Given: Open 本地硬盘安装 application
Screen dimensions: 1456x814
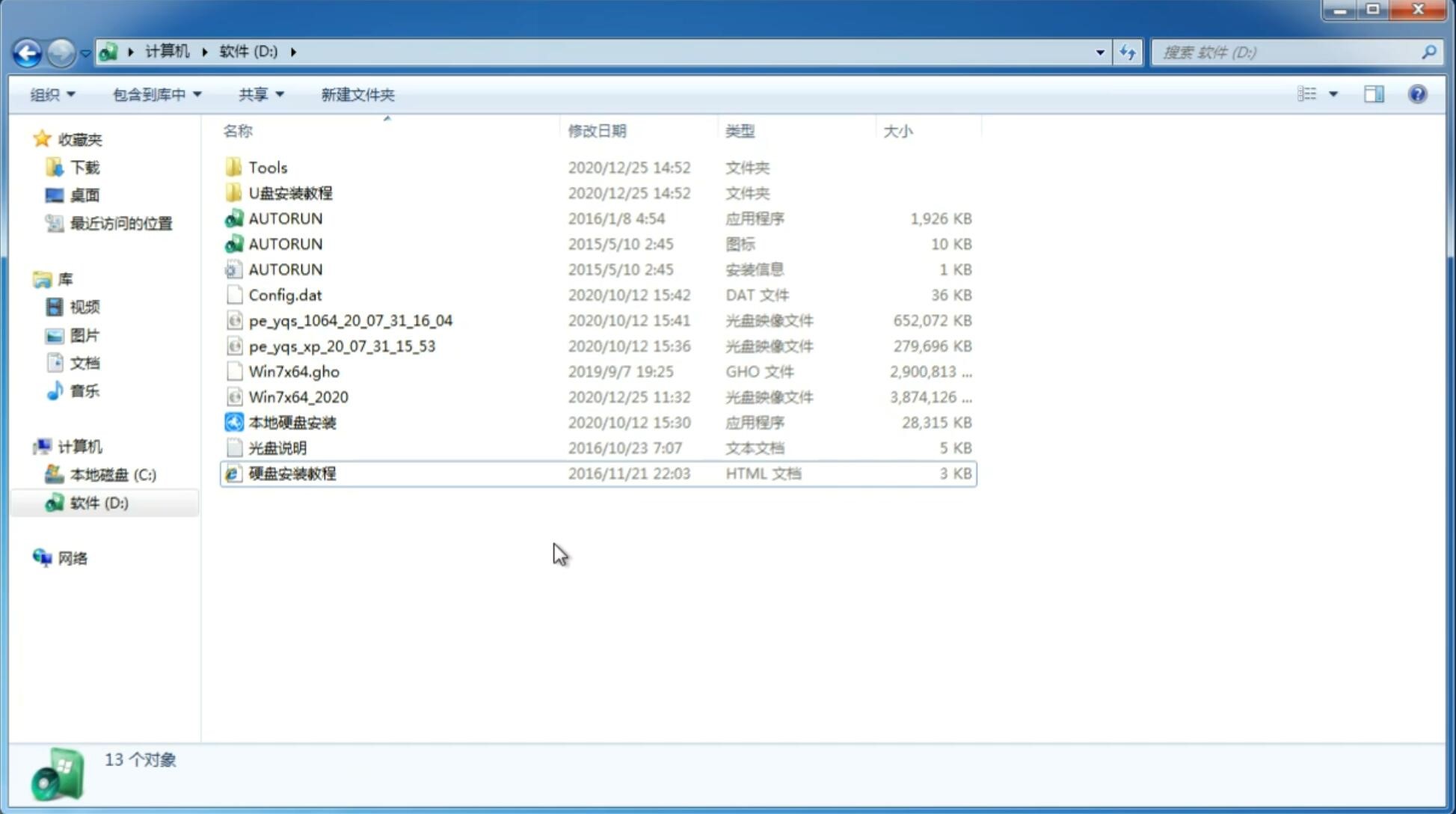Looking at the screenshot, I should point(291,422).
